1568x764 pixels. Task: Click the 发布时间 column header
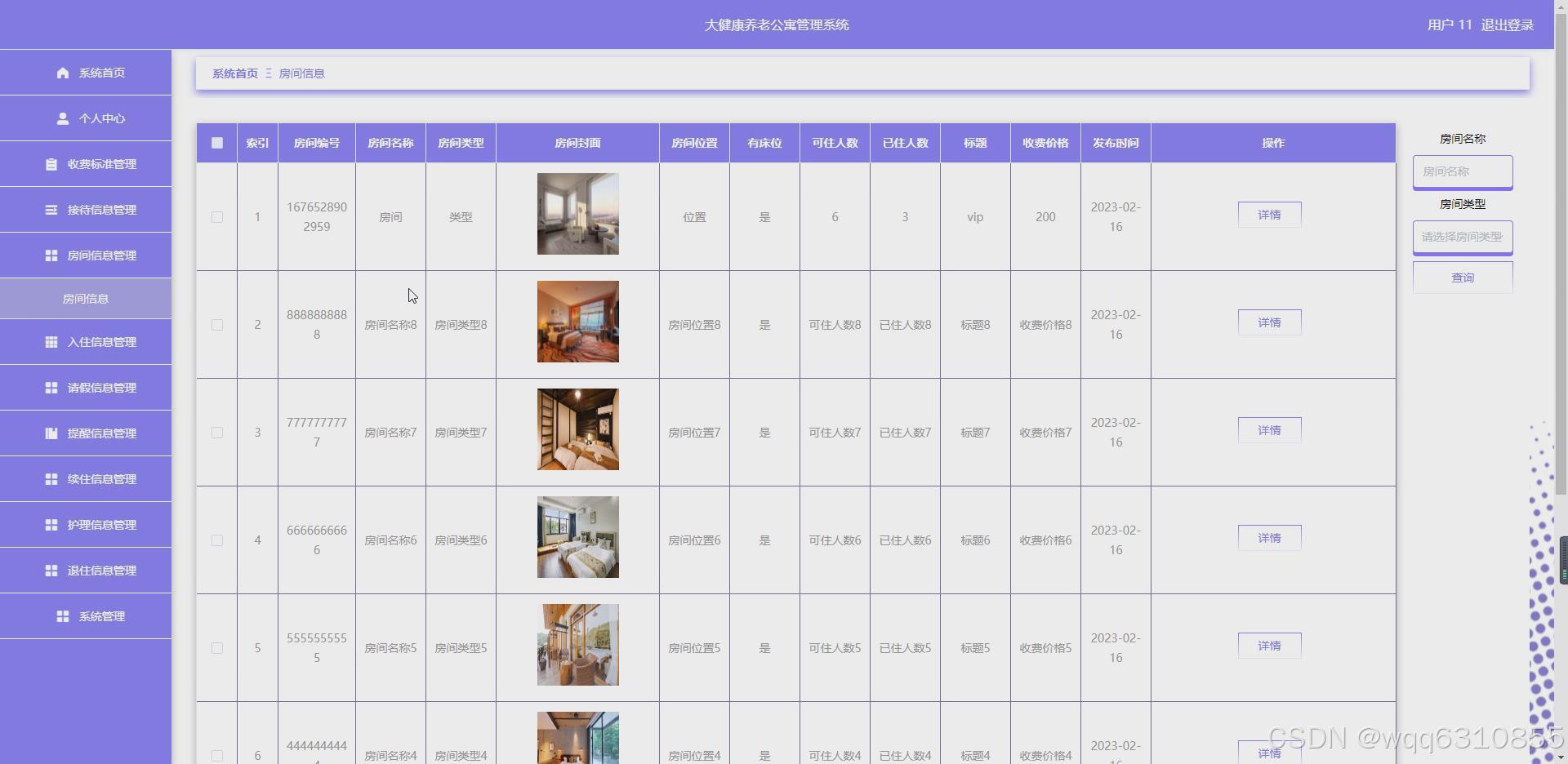click(1116, 143)
